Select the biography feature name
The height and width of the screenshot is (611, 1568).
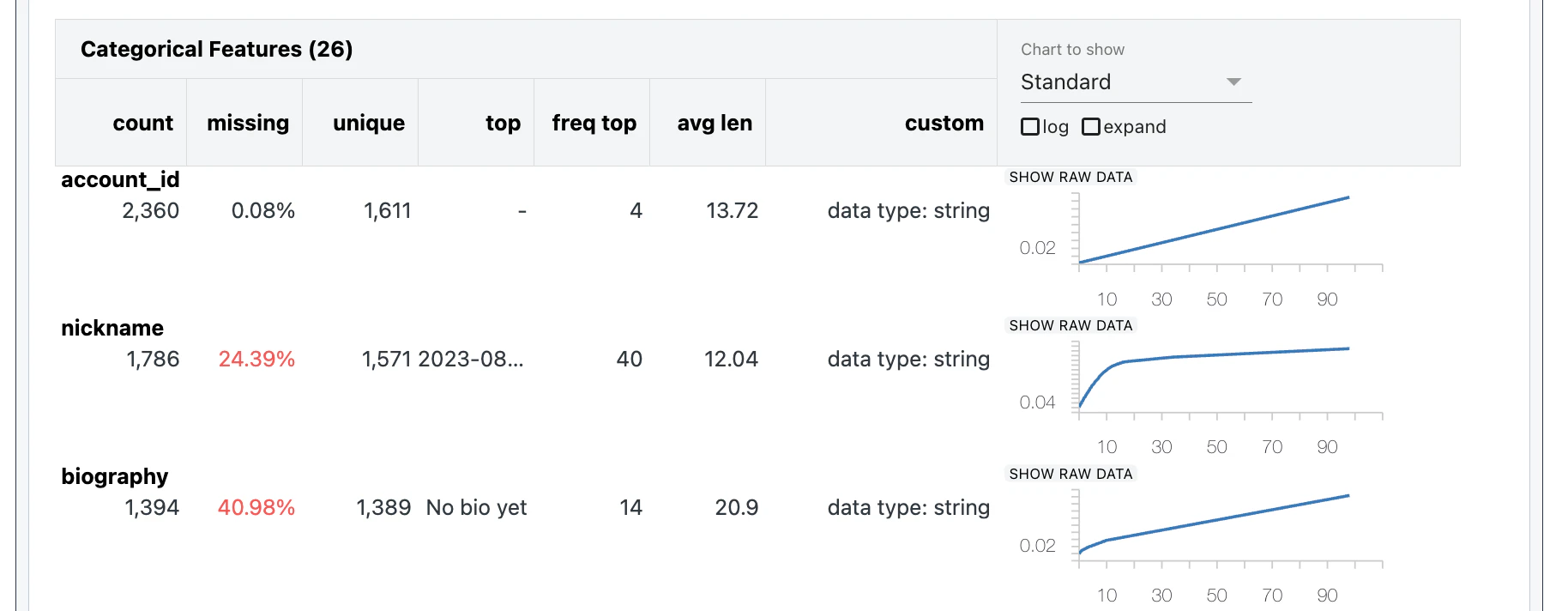[115, 476]
